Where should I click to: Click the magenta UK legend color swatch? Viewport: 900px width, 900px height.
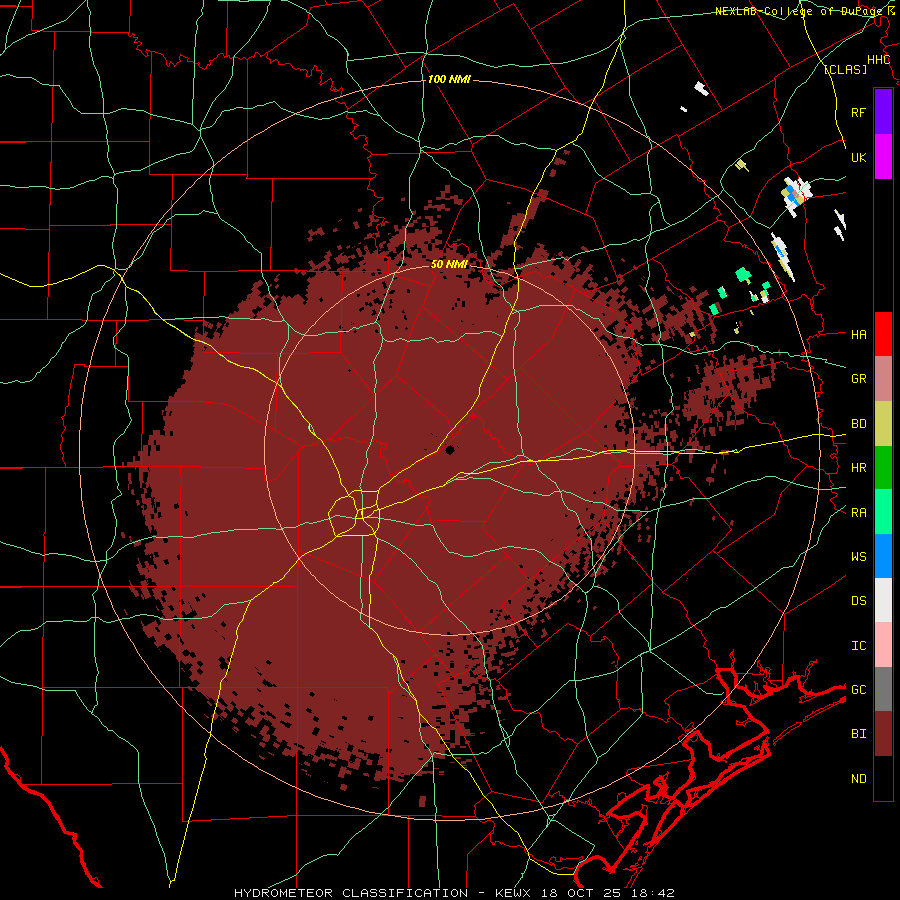pyautogui.click(x=883, y=157)
